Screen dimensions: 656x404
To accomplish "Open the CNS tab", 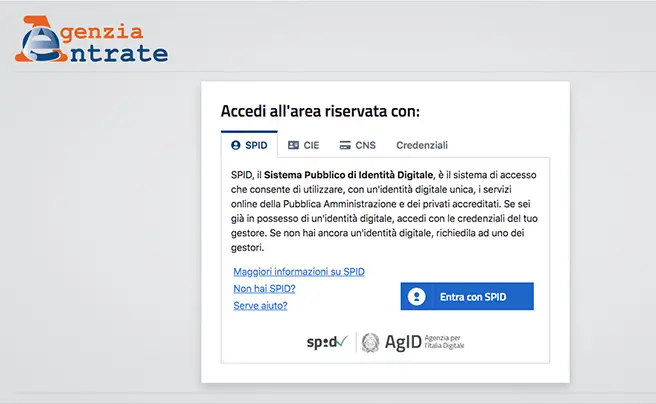I will click(x=357, y=145).
